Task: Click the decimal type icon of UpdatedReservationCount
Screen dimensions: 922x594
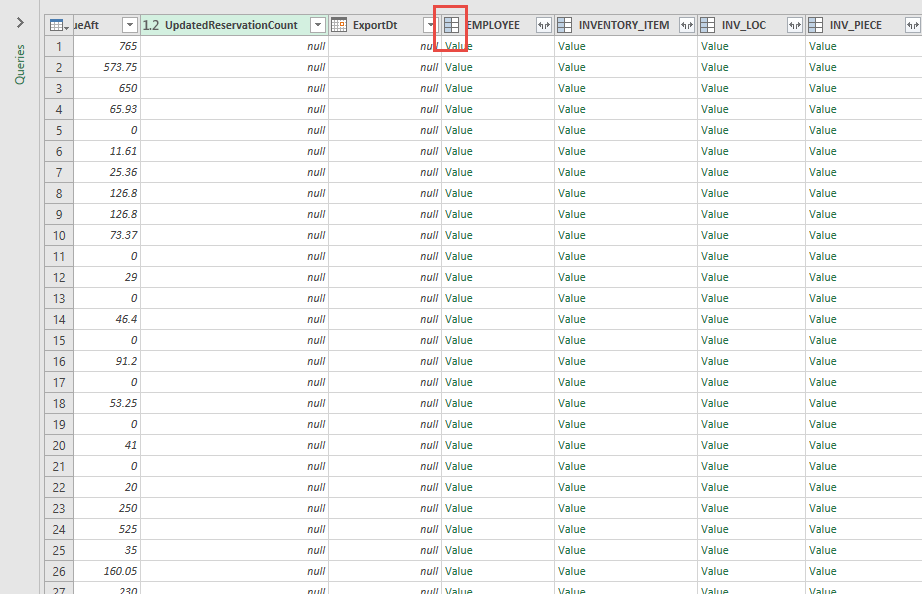Action: pos(151,25)
